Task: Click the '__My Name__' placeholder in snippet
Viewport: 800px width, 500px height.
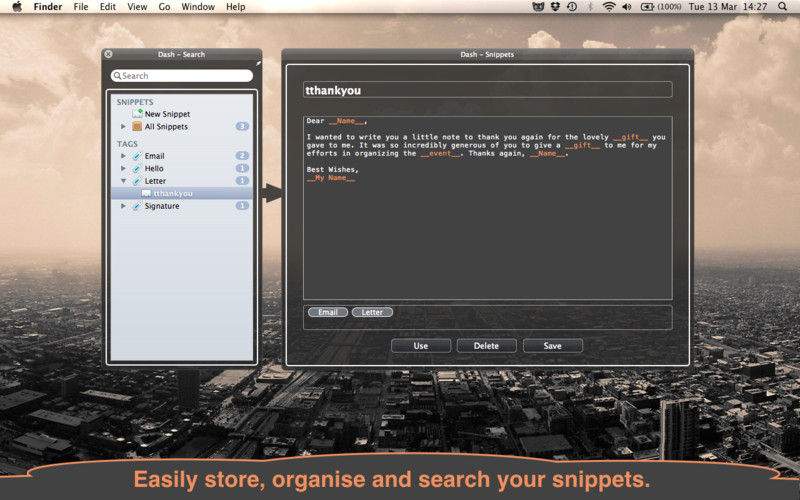Action: click(331, 178)
